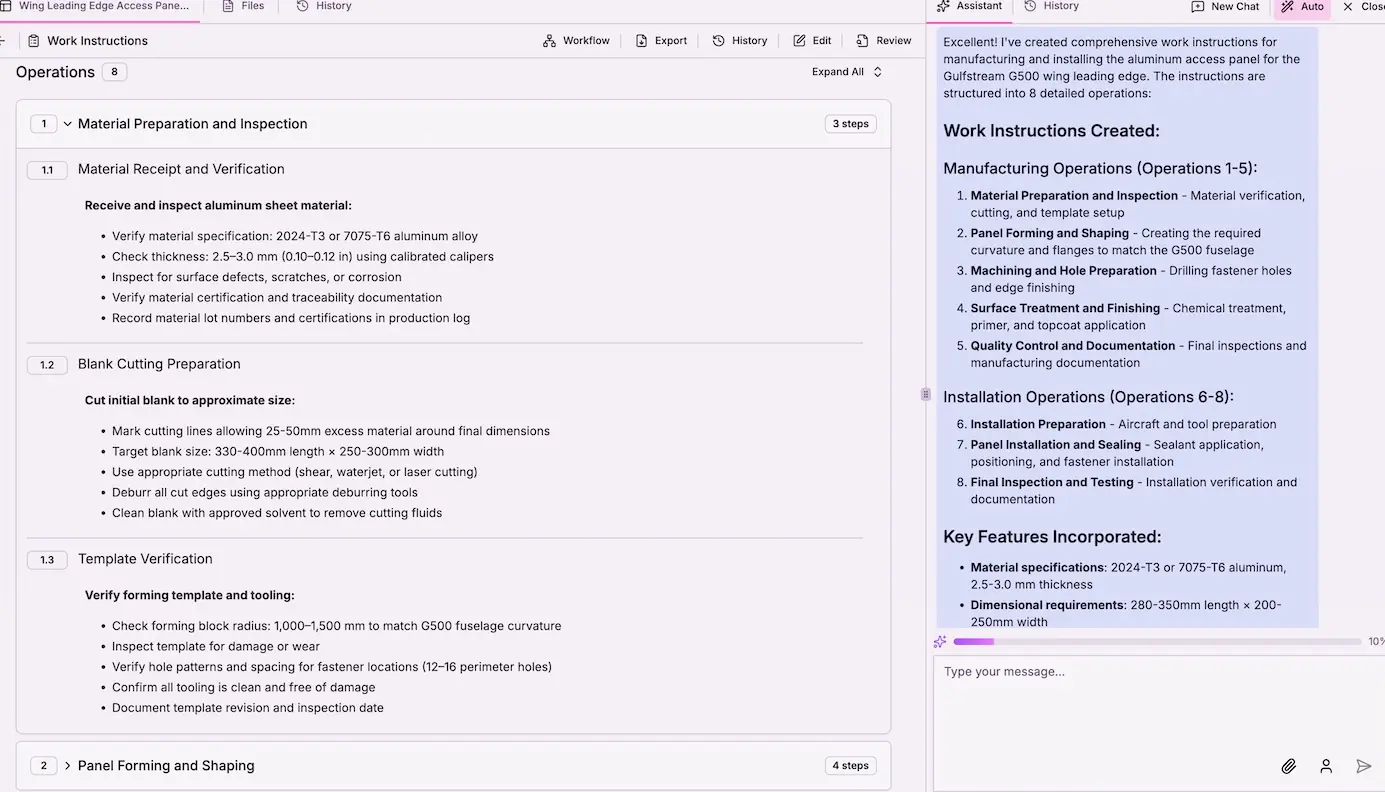Toggle the Auto mode switch
This screenshot has height=792, width=1385.
coord(1302,7)
